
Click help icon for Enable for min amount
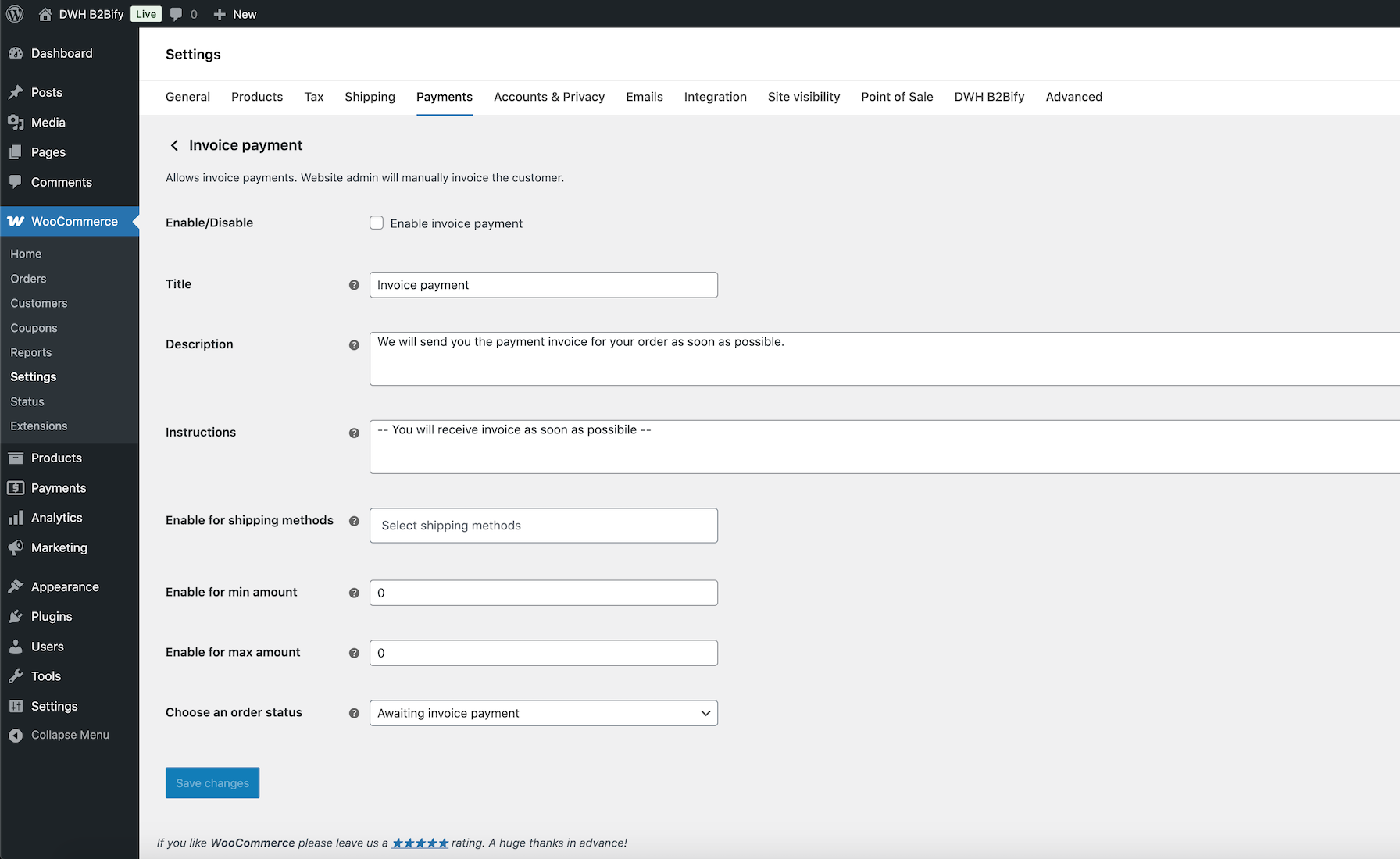tap(354, 593)
